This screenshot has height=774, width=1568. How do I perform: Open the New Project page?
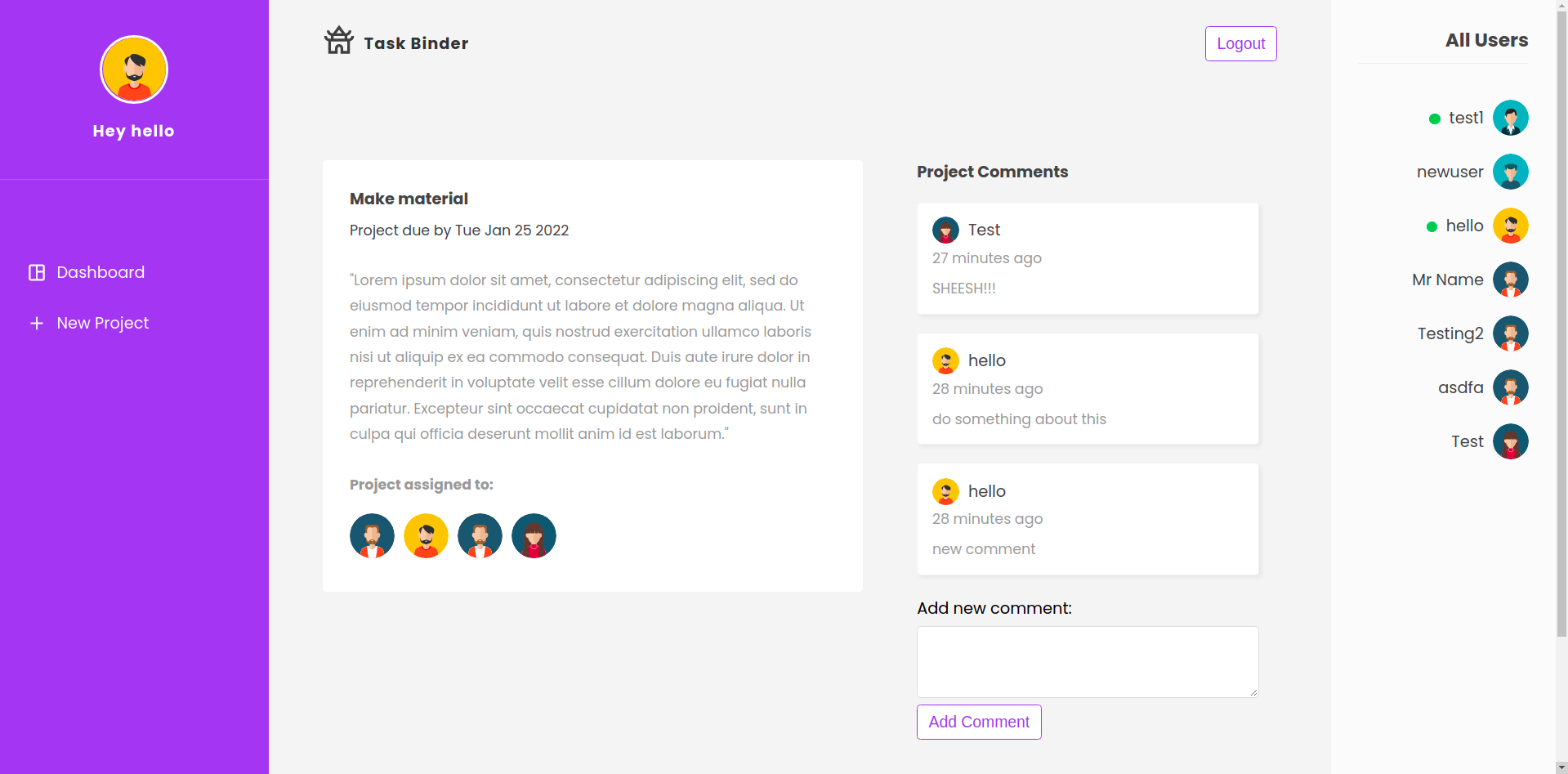(102, 323)
